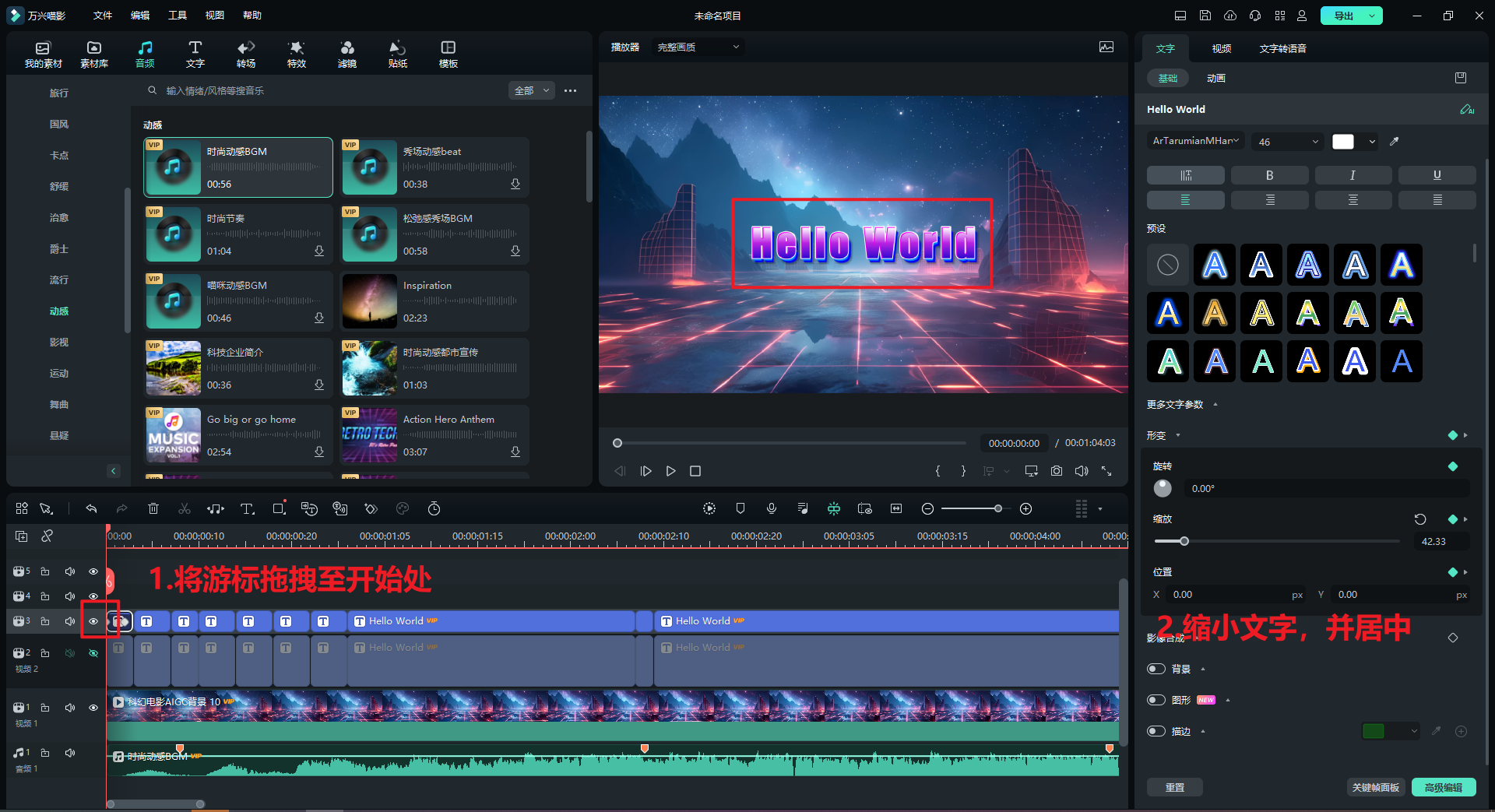Enable the 背景 background toggle
This screenshot has height=812, width=1495.
click(1156, 669)
